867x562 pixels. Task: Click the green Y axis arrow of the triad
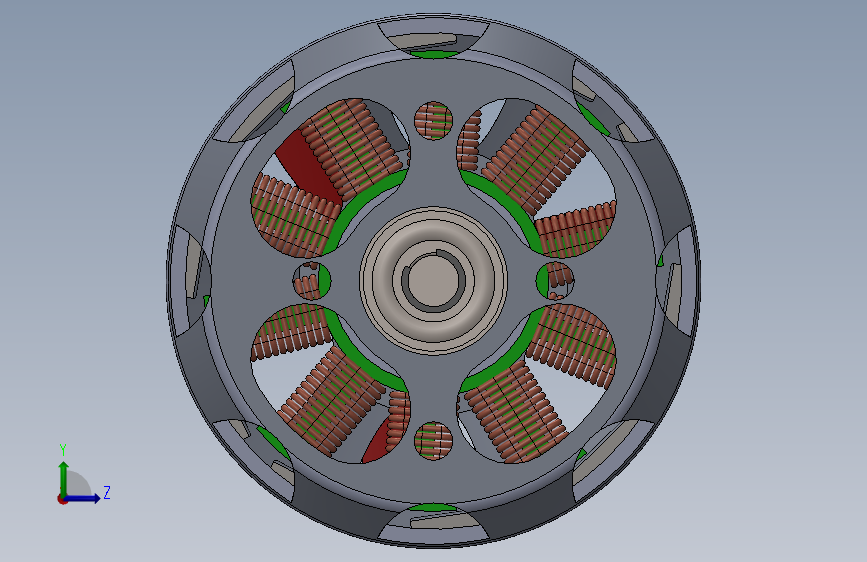64,478
